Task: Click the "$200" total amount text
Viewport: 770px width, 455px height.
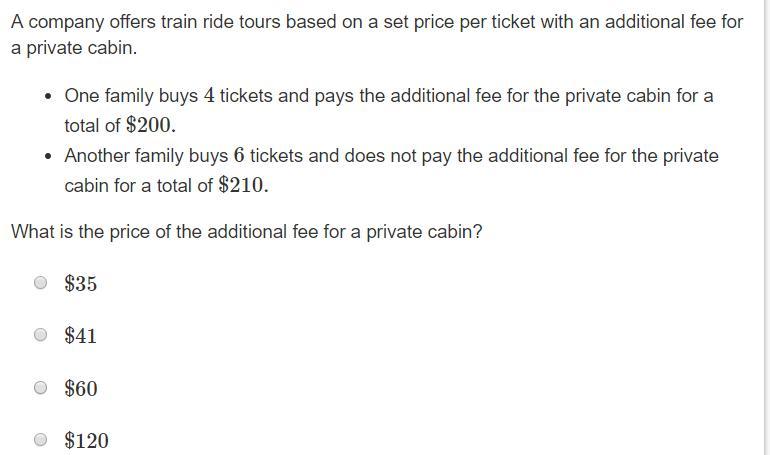Action: [x=150, y=125]
